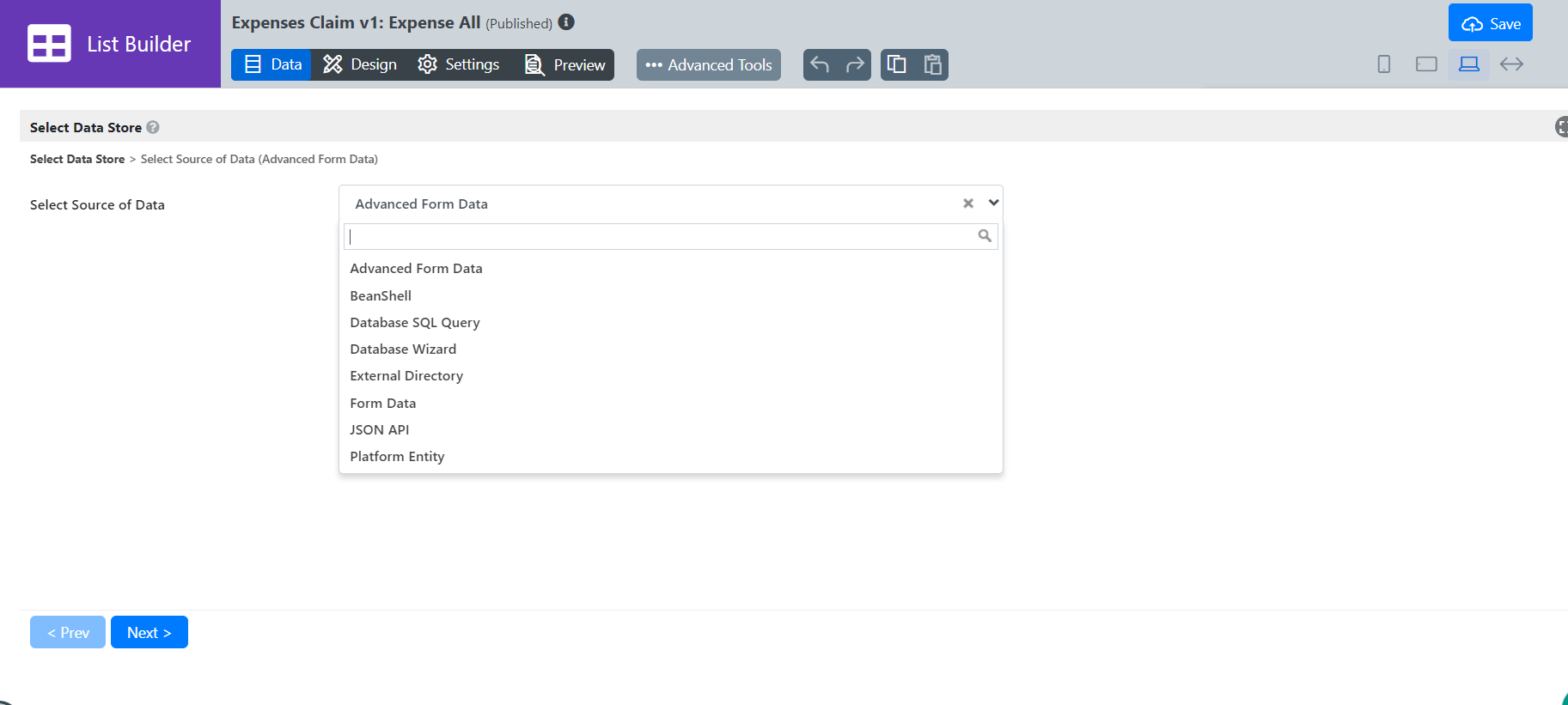Click the List Builder logo icon

(49, 43)
